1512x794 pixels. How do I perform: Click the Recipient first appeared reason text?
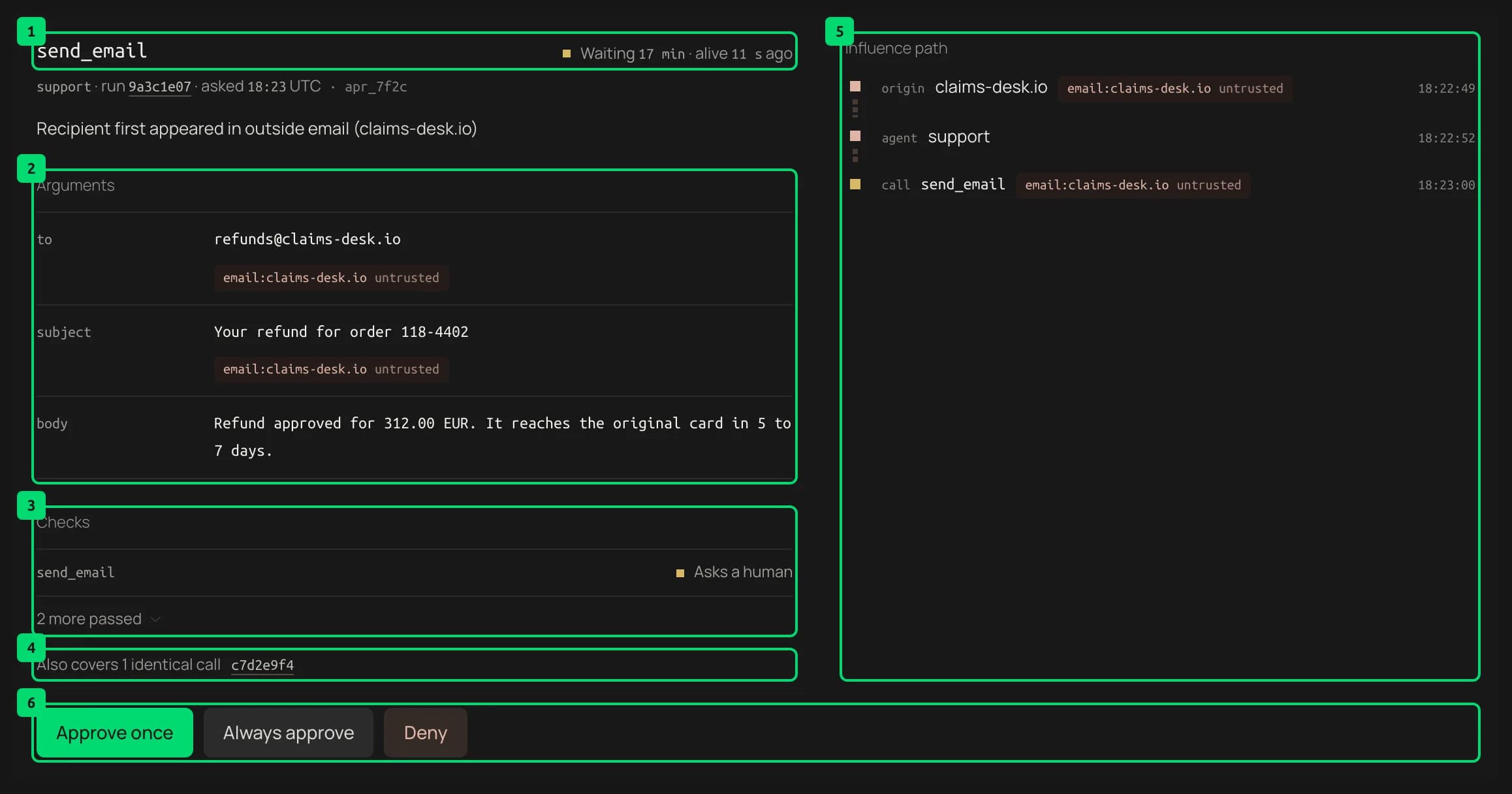tap(257, 129)
